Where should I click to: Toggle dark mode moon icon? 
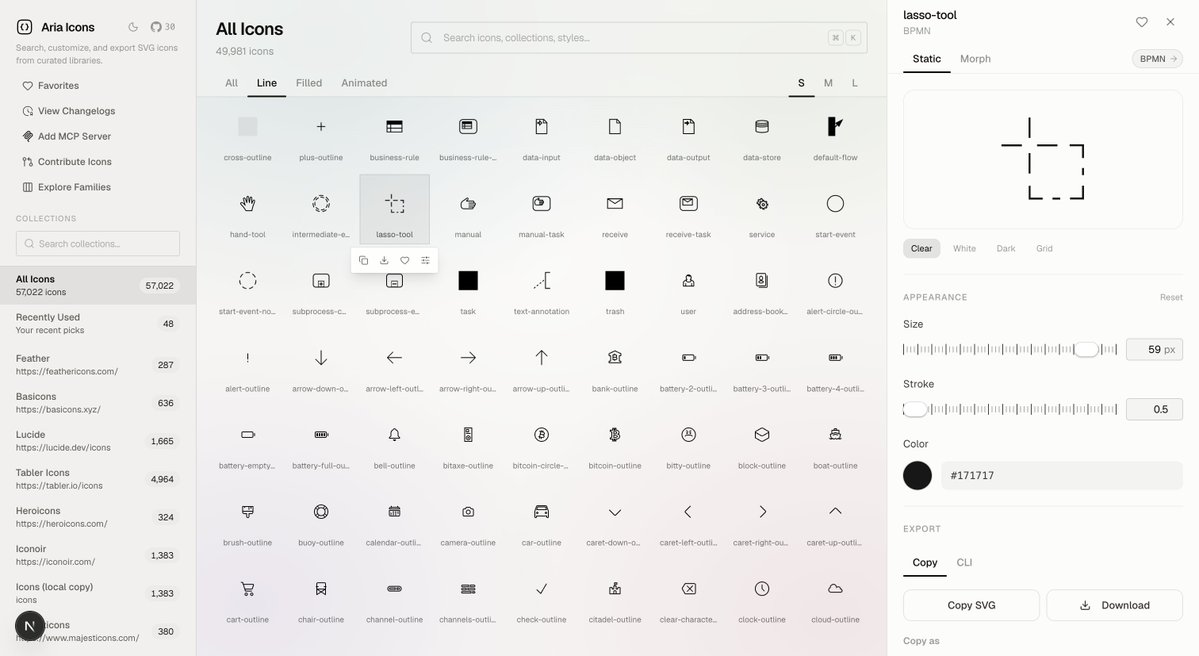[133, 27]
